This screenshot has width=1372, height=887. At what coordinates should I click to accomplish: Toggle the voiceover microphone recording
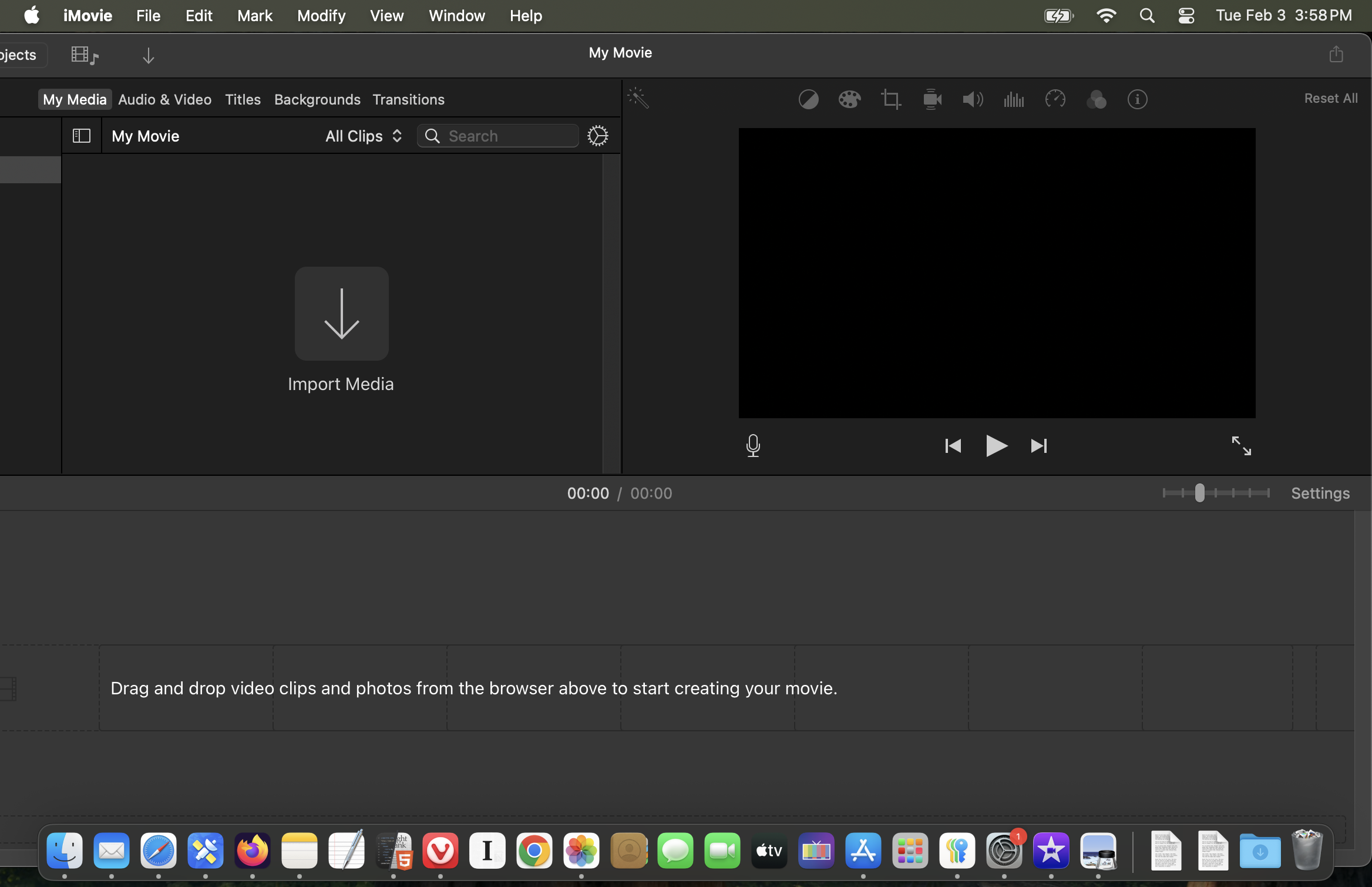click(753, 446)
